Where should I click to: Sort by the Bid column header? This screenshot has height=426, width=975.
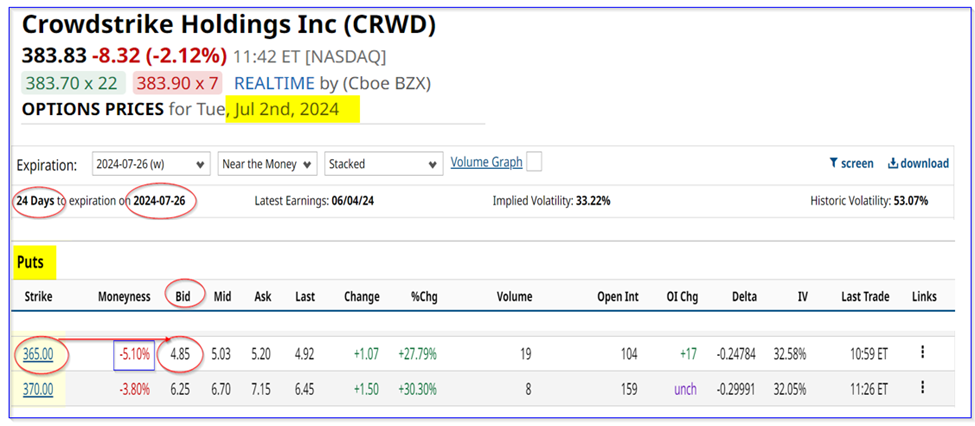(x=183, y=297)
